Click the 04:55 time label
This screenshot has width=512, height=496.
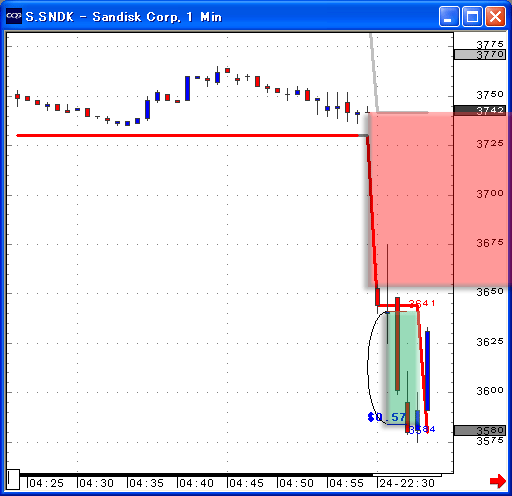346,483
